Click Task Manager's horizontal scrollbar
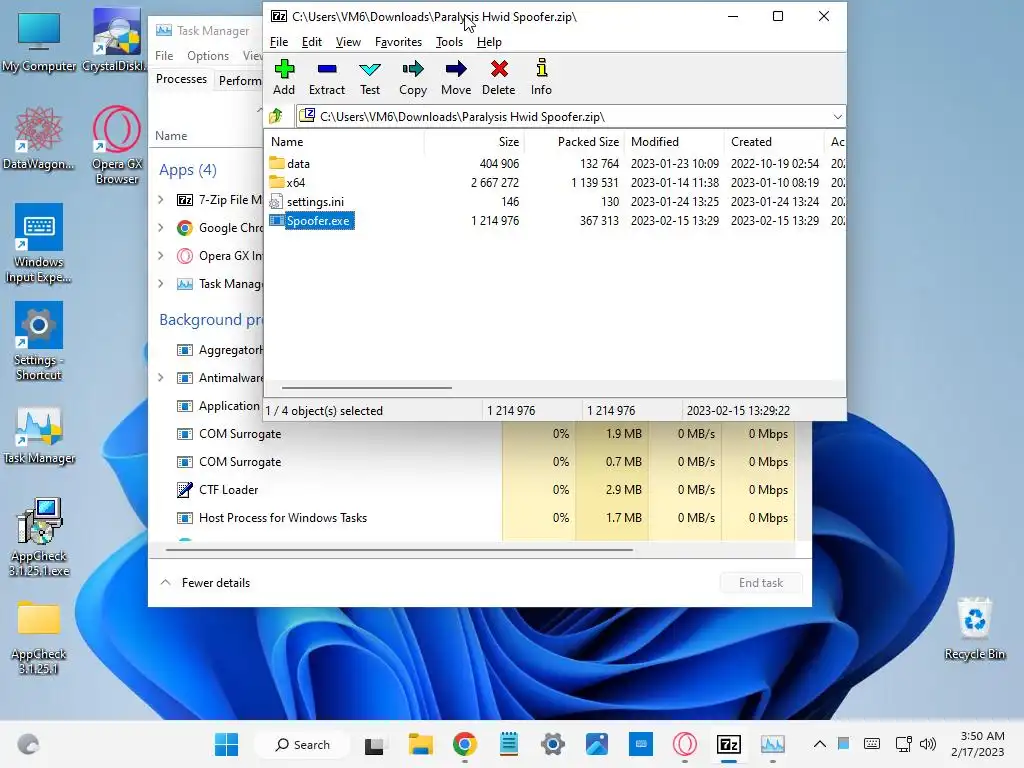 (399, 550)
